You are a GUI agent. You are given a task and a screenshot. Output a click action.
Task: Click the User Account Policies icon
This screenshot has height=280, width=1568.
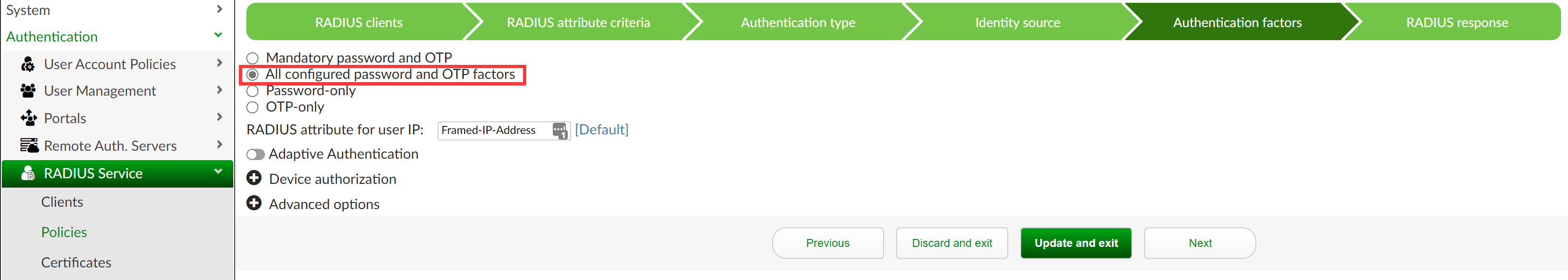pos(28,64)
